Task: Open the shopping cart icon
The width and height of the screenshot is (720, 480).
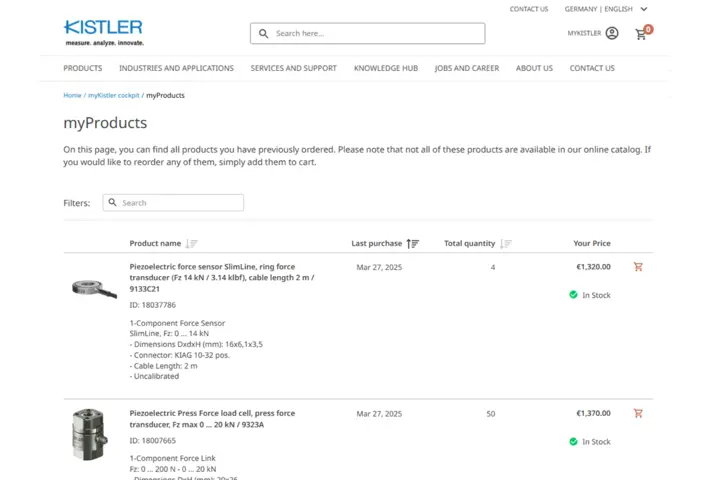Action: [642, 33]
